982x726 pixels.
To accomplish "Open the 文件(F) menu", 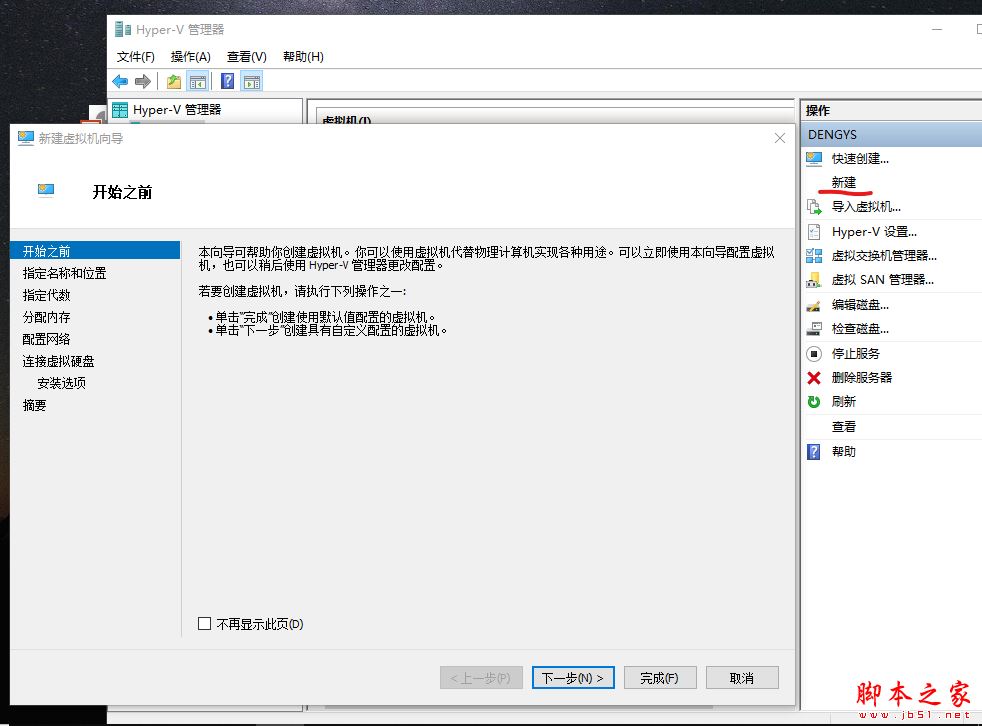I will click(136, 57).
